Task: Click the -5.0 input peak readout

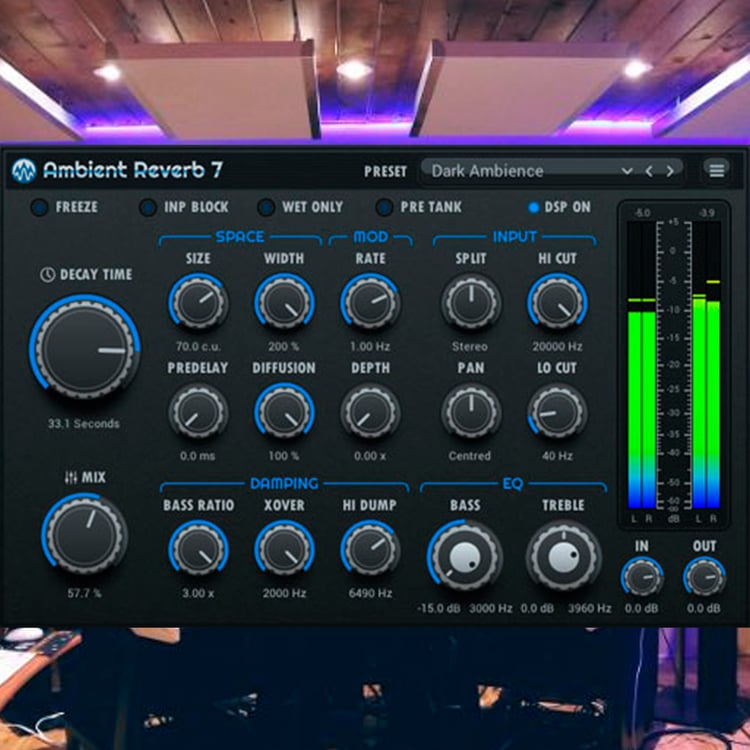Action: coord(641,213)
